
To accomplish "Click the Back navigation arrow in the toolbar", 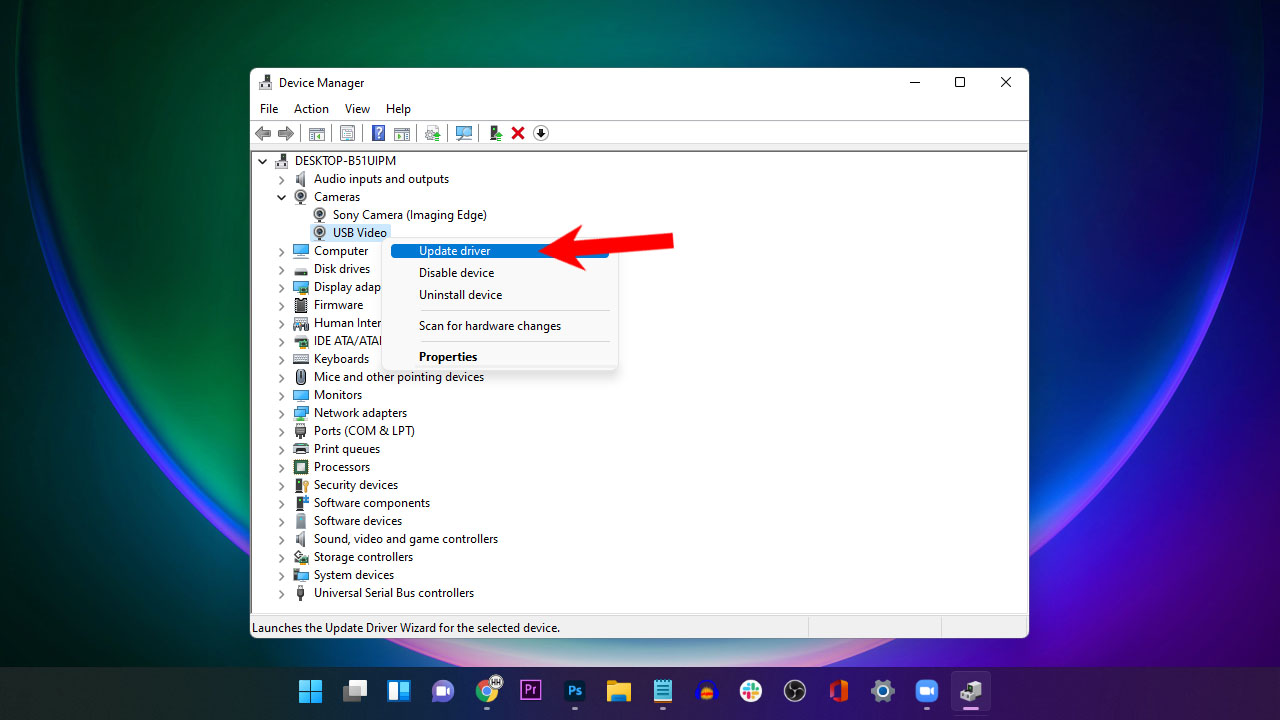I will pyautogui.click(x=263, y=133).
